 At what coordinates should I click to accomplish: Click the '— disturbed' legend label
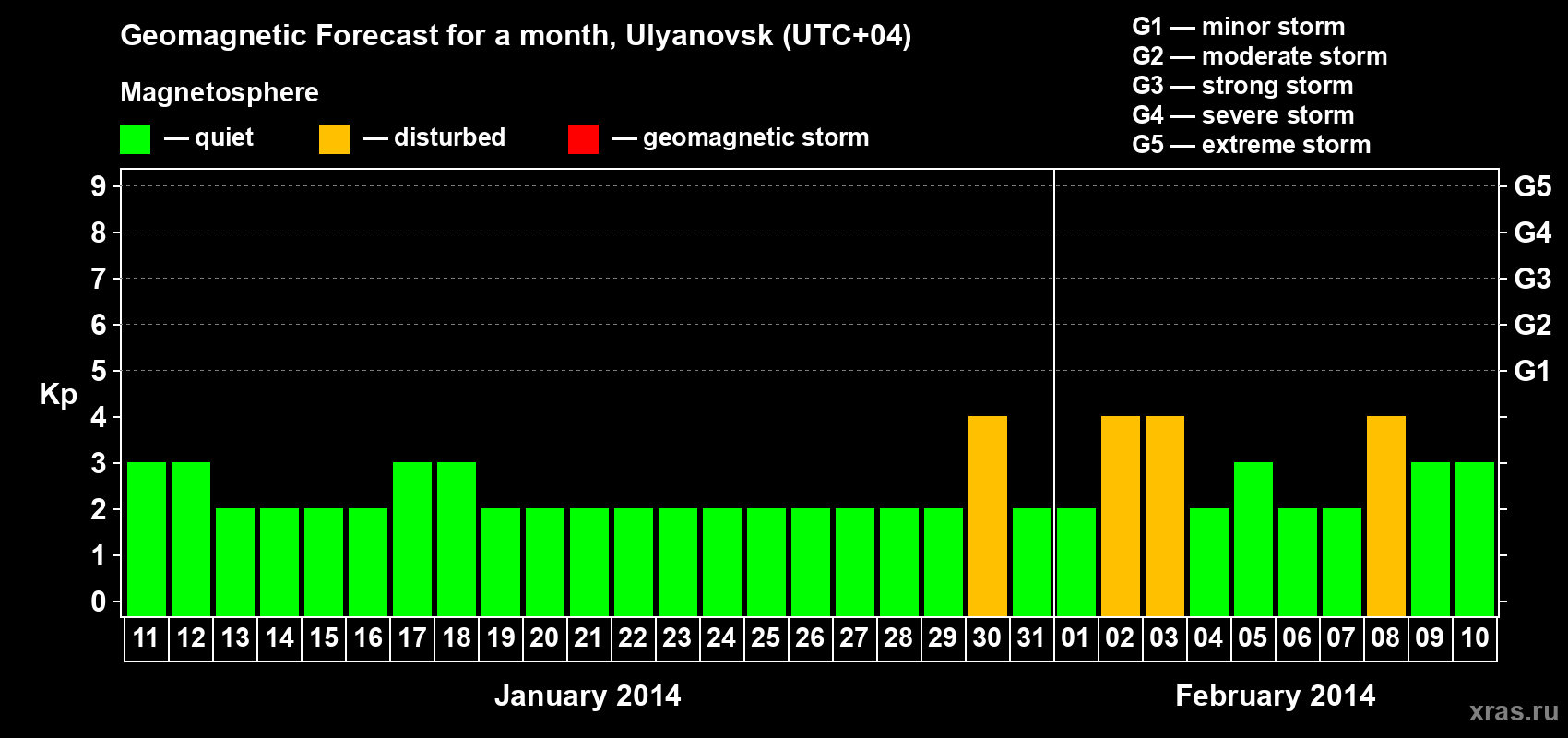[434, 137]
